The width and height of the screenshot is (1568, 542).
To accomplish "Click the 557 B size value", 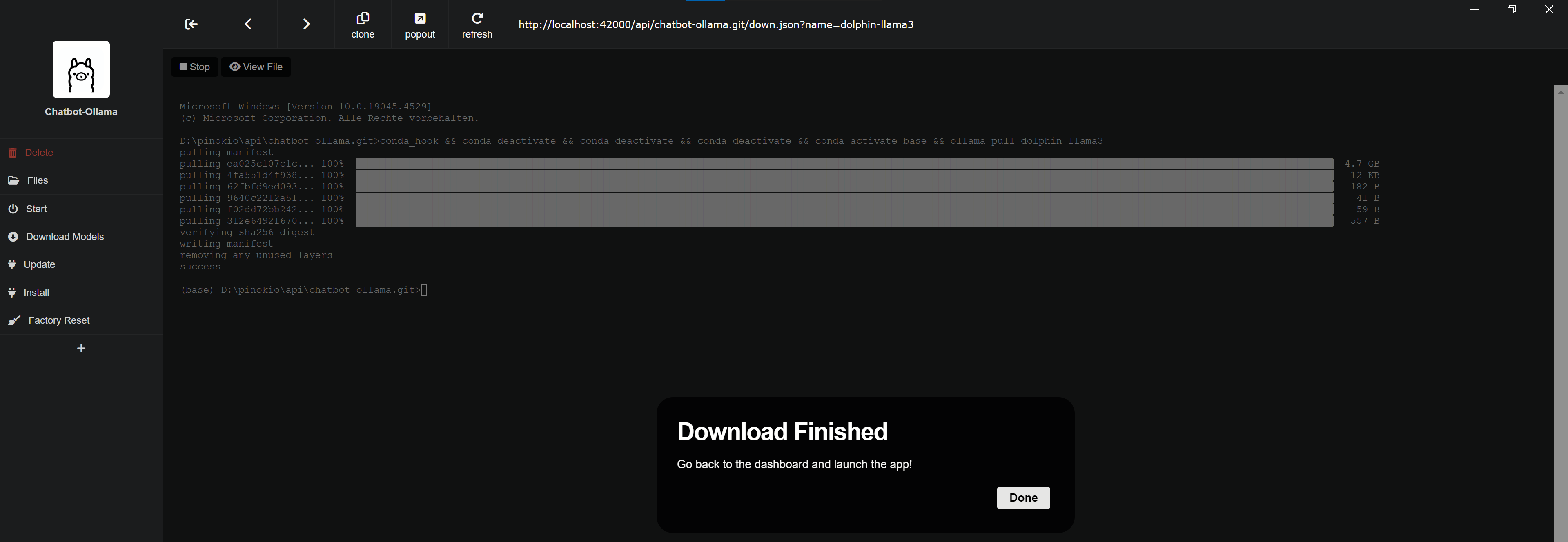I will (x=1365, y=221).
